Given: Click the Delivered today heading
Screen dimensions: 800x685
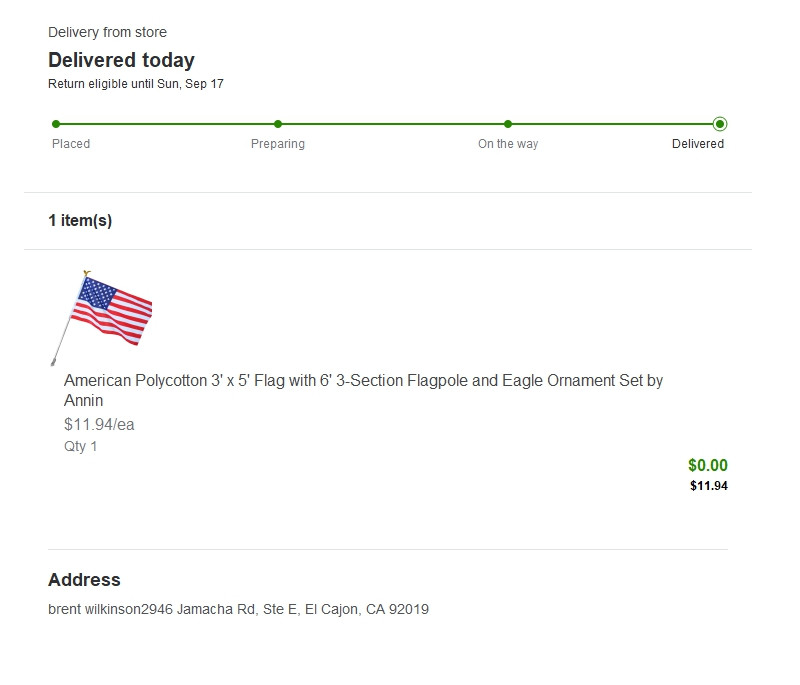Looking at the screenshot, I should pyautogui.click(x=121, y=60).
